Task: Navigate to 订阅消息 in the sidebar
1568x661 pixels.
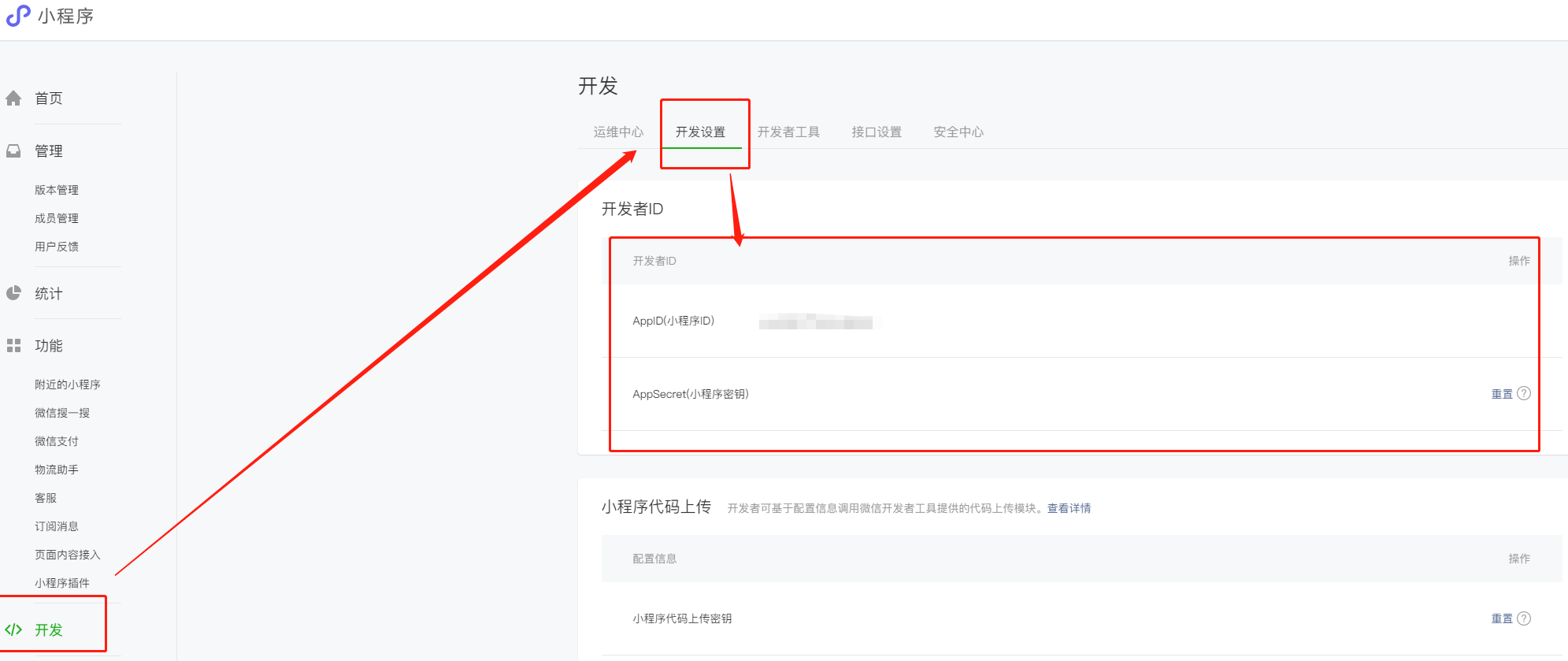Action: [x=57, y=526]
